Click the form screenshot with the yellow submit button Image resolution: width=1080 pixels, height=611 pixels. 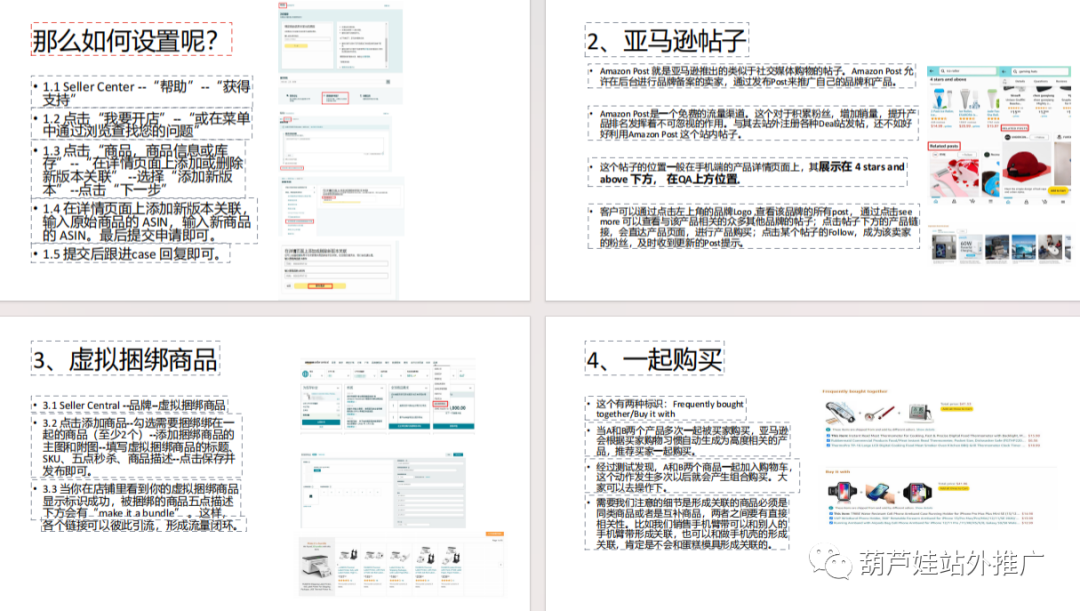click(x=338, y=269)
